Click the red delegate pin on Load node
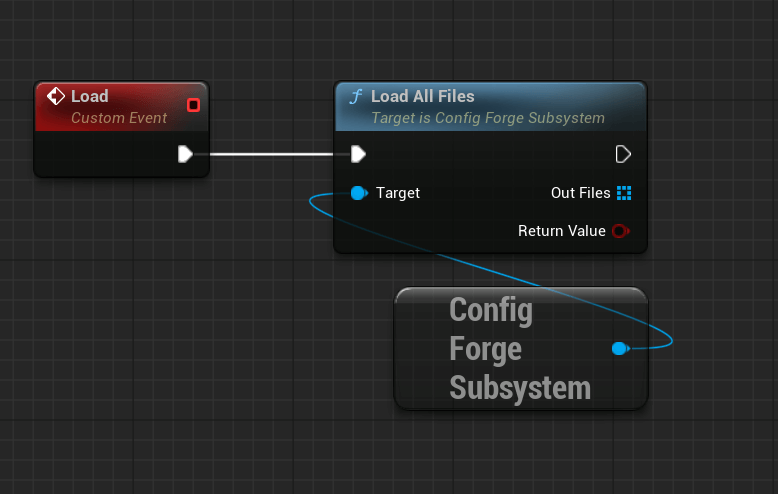 [x=193, y=105]
